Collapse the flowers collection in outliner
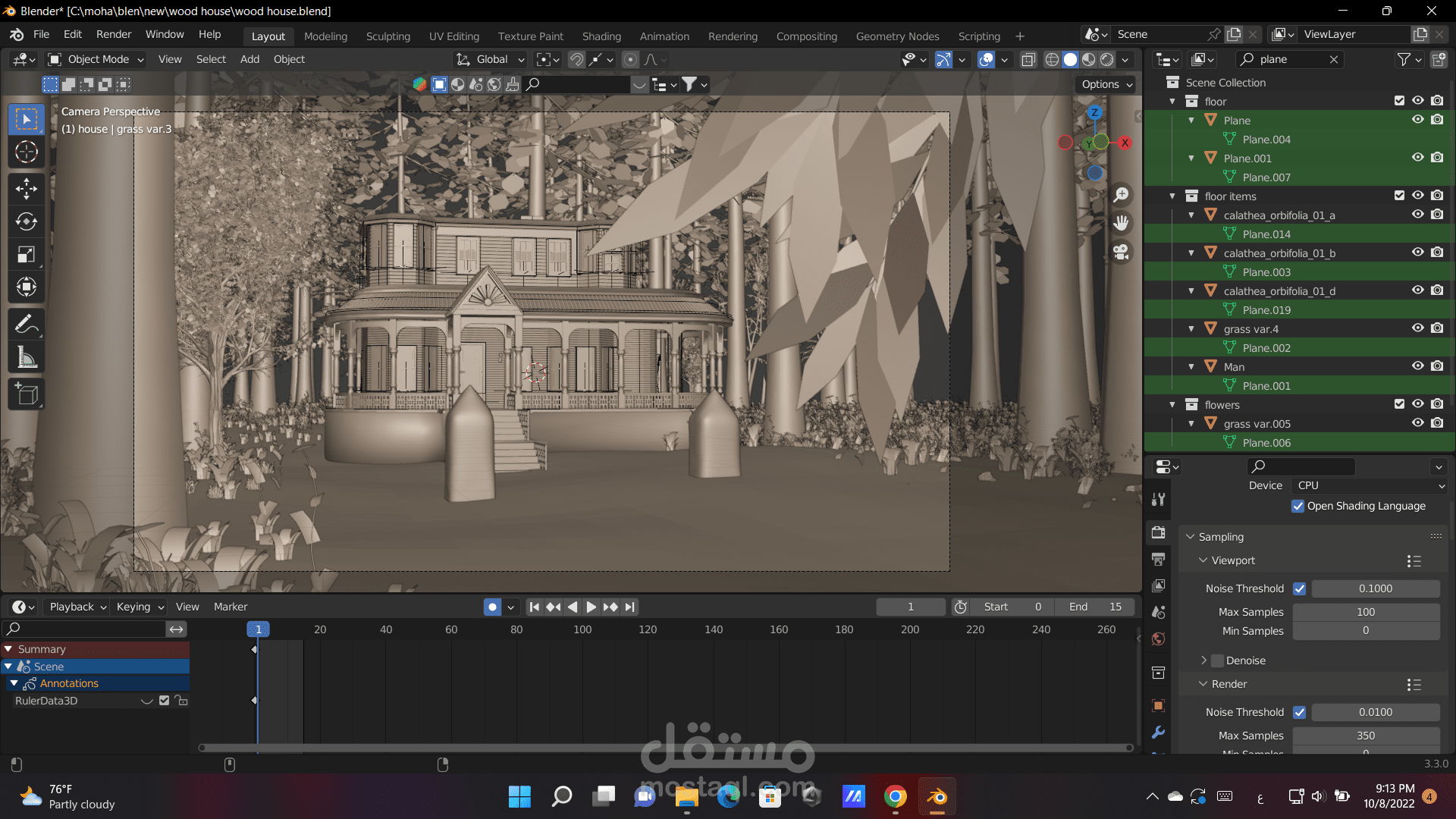 pyautogui.click(x=1172, y=405)
